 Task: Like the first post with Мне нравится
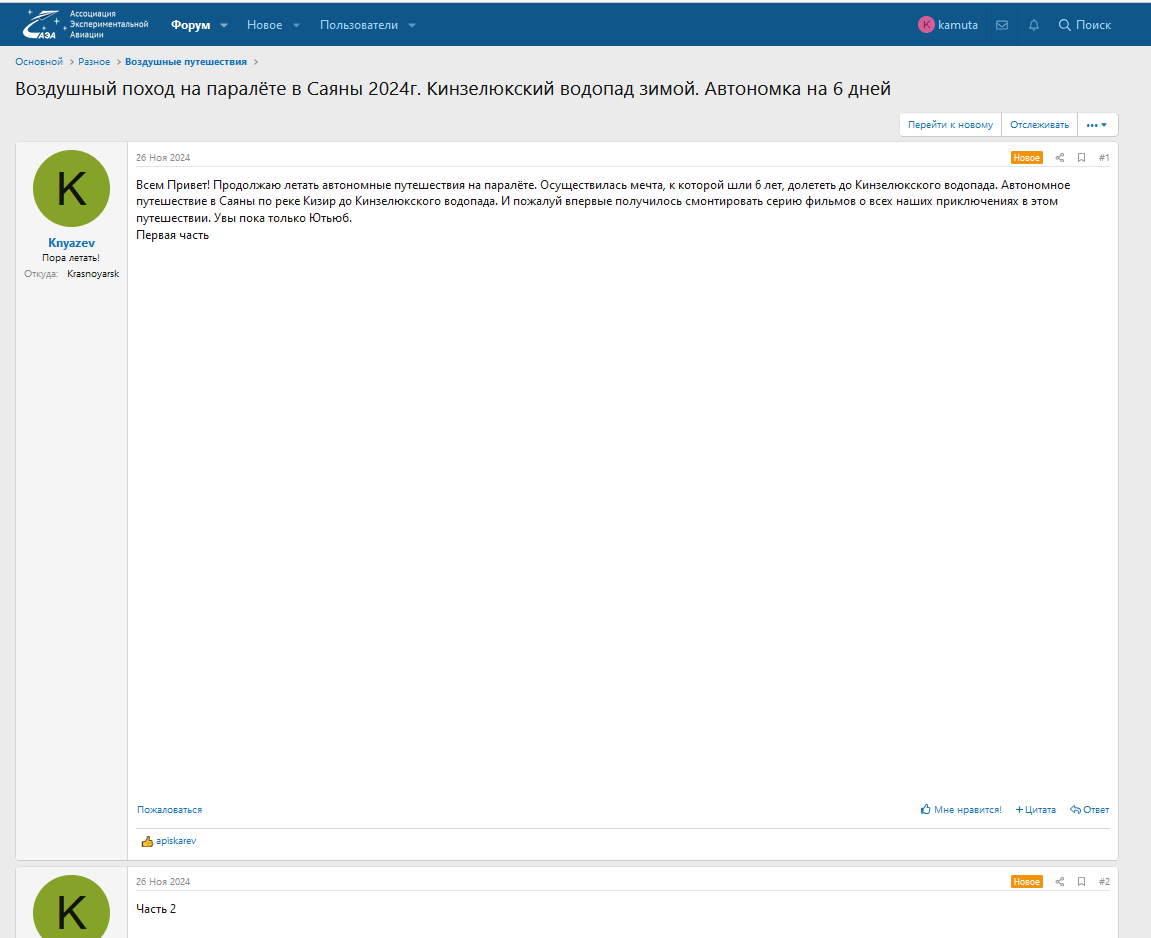pyautogui.click(x=960, y=810)
